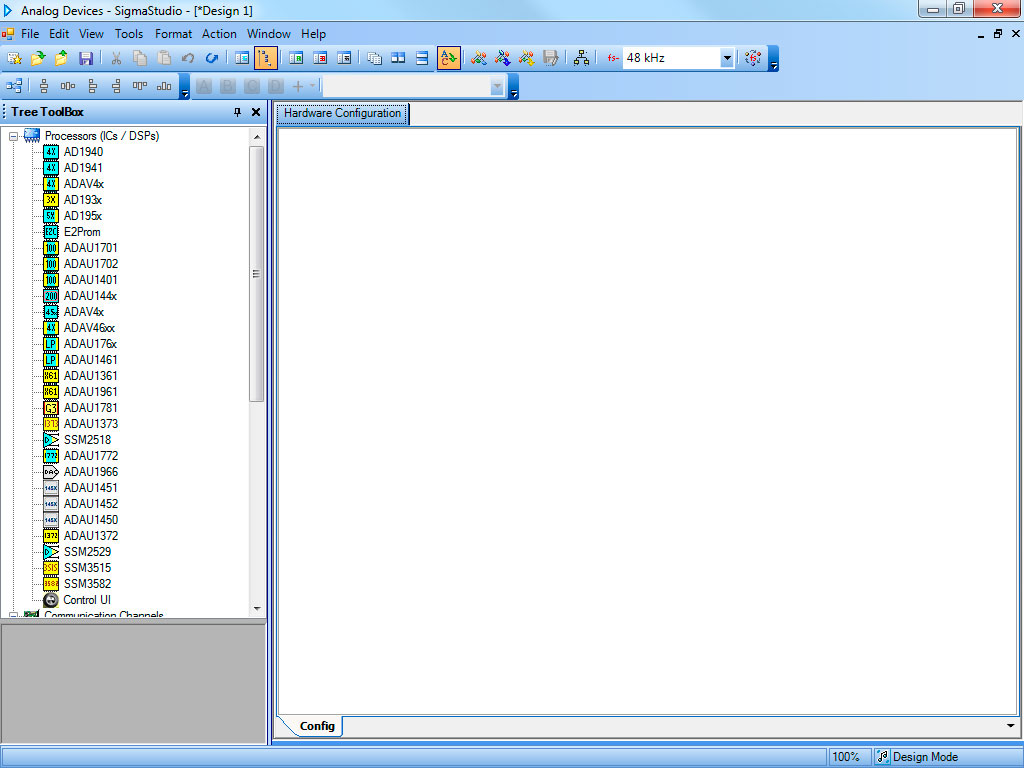Expand the Communication Channels tree node
1024x768 pixels.
[14, 616]
